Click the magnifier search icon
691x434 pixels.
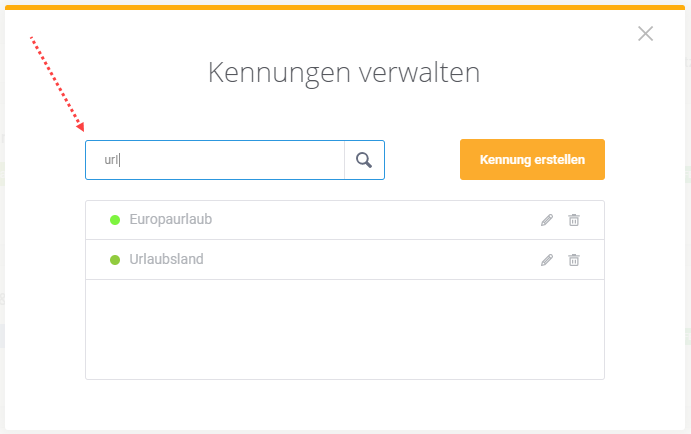364,160
